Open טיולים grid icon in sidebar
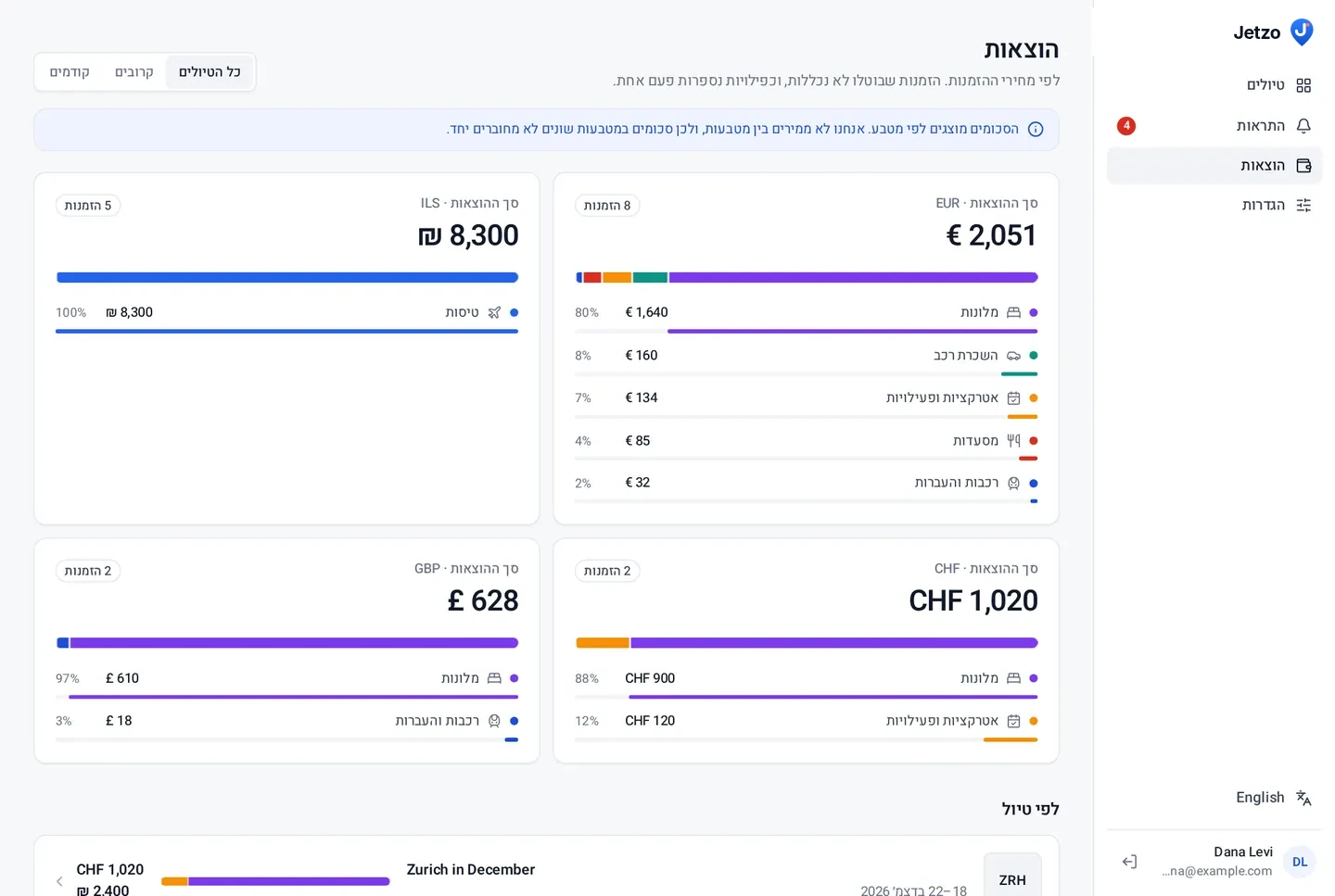 (x=1303, y=85)
